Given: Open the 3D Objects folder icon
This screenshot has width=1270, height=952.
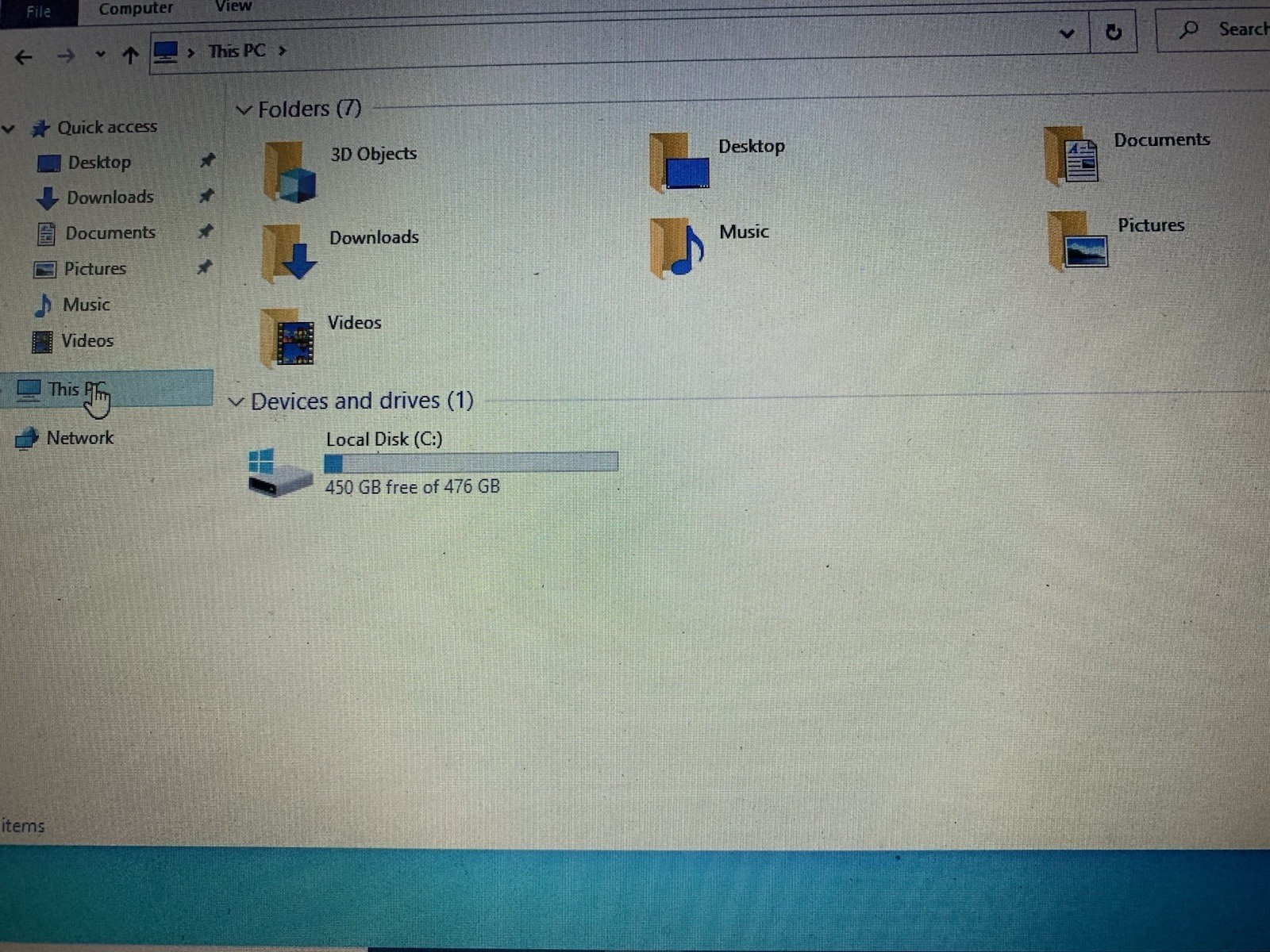Looking at the screenshot, I should click(290, 171).
